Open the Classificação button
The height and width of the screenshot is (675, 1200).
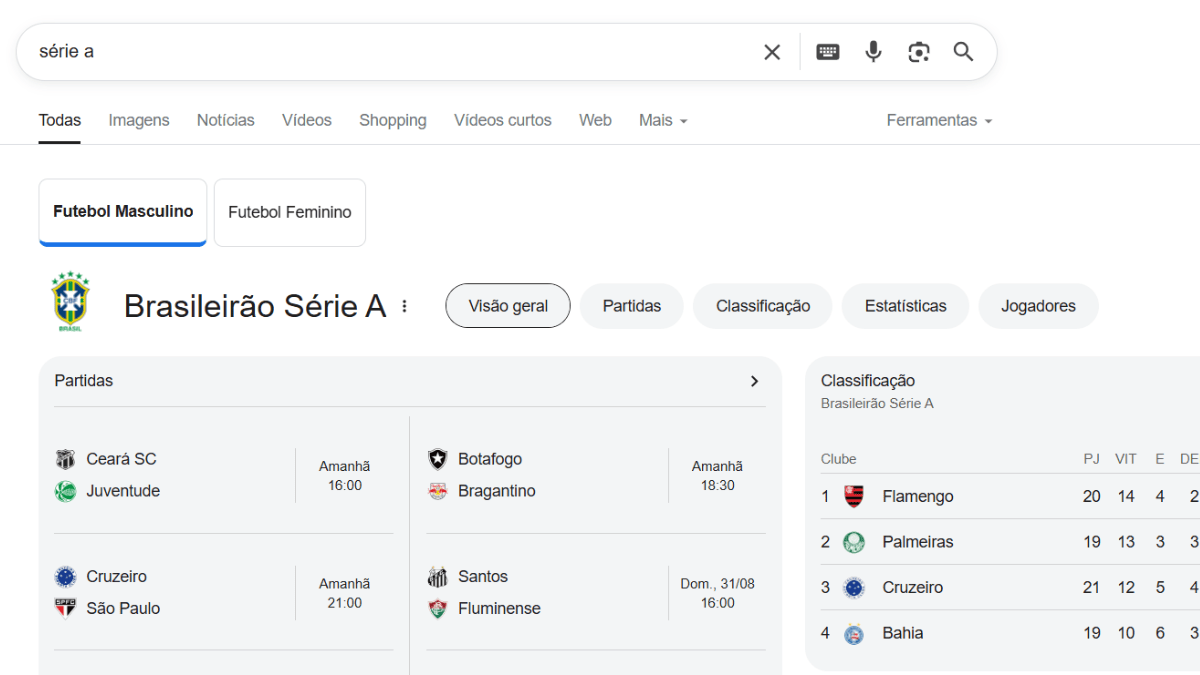762,306
